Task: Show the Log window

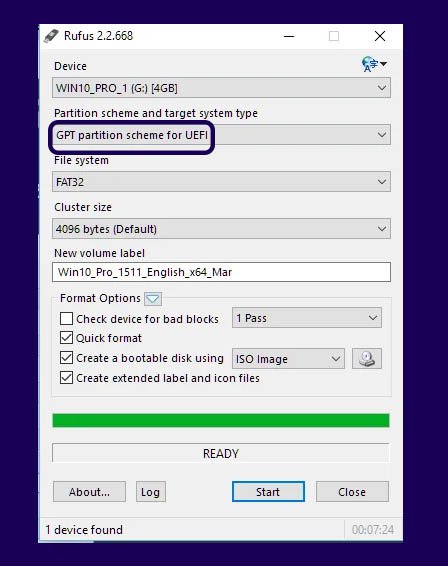Action: pos(151,492)
